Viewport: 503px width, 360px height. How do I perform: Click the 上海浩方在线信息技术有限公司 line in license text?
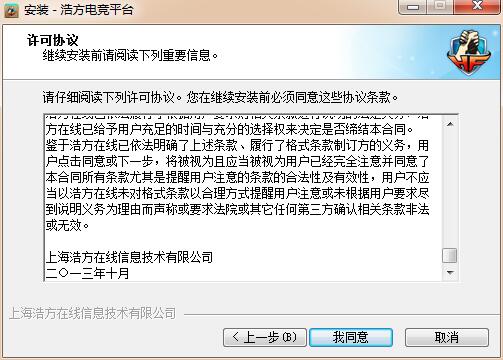tap(129, 257)
